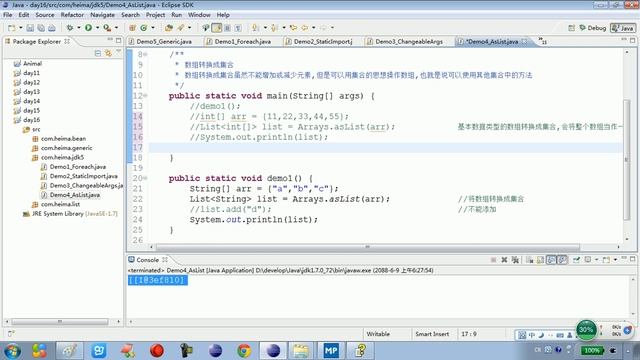Click the Save icon in the toolbar
The height and width of the screenshot is (360, 640).
(30, 28)
